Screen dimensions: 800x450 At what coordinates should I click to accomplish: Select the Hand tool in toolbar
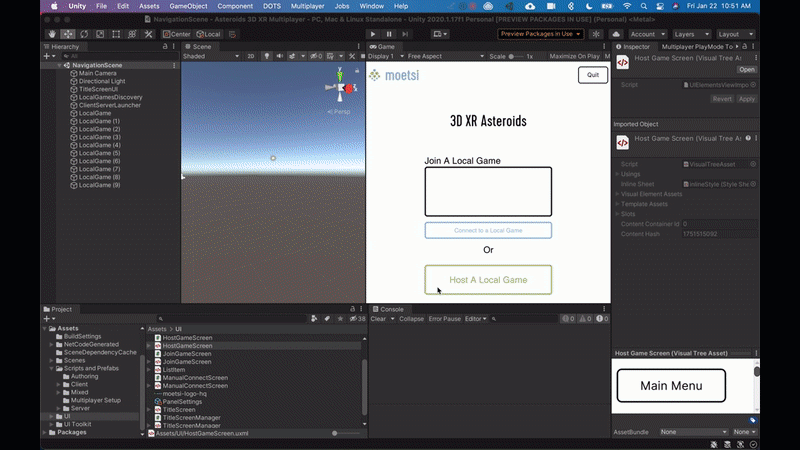52,34
